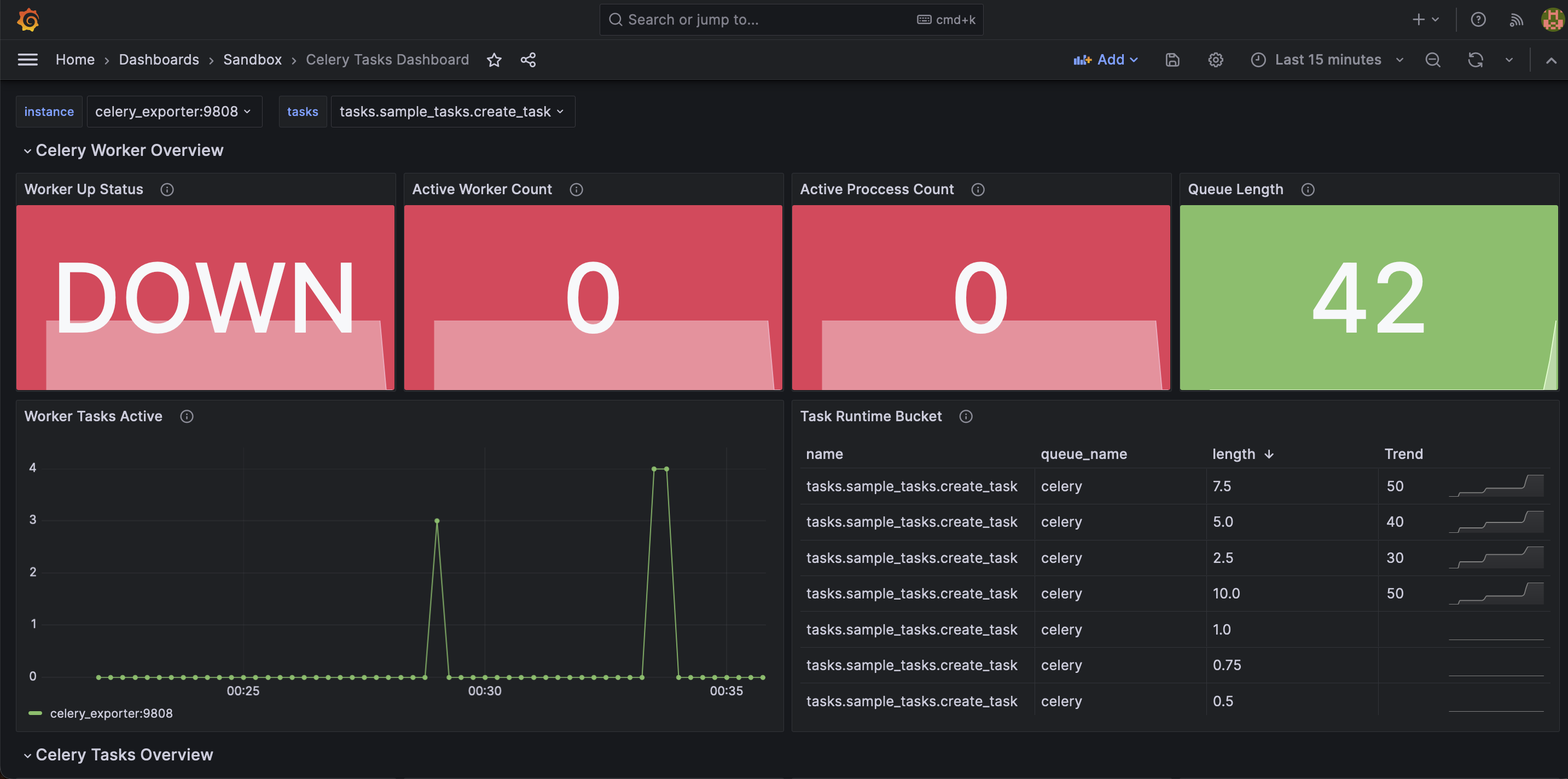
Task: Open the Last 15 minutes time picker
Action: coord(1327,60)
